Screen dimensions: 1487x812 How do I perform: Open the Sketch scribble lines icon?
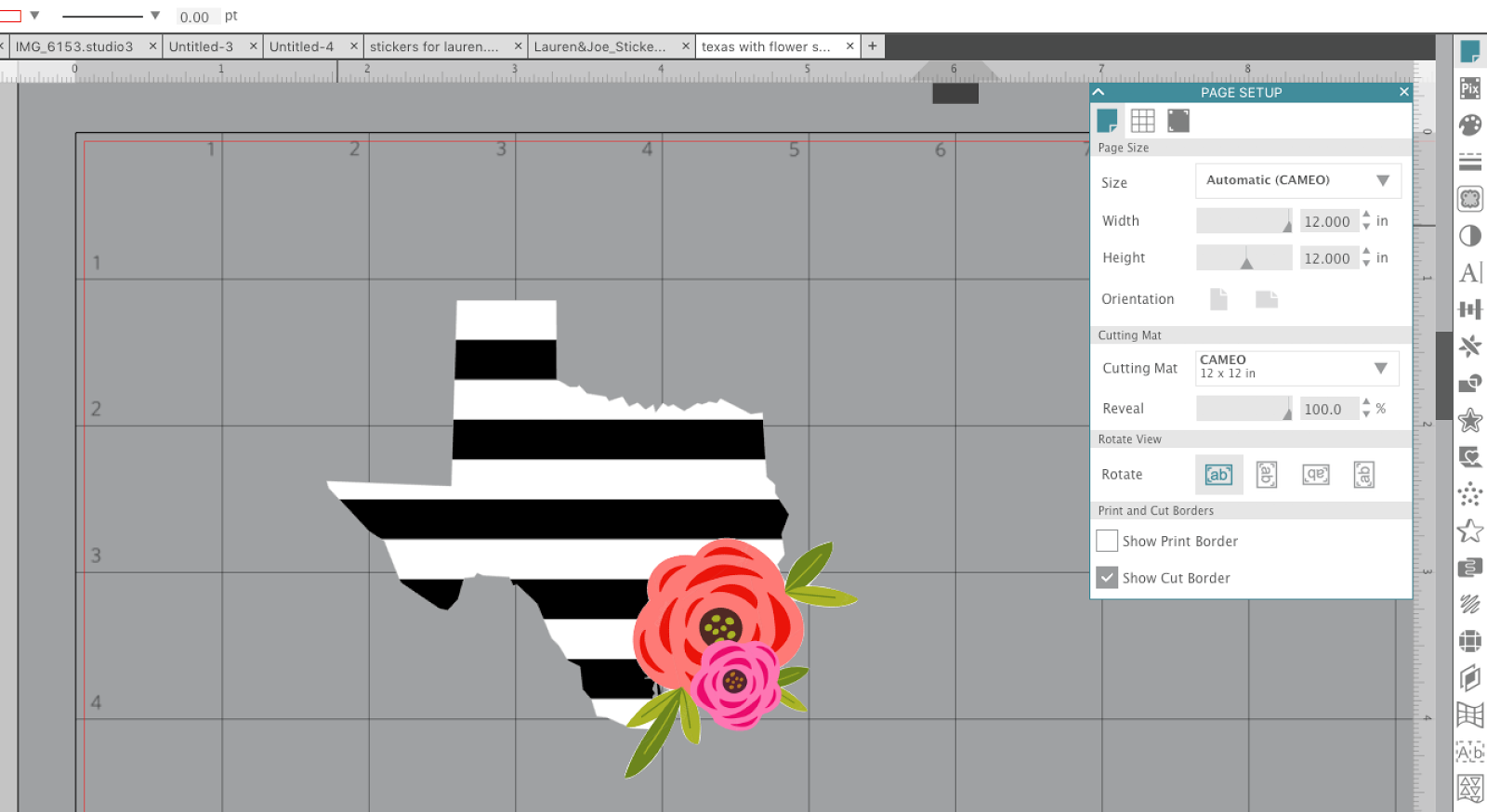point(1469,605)
